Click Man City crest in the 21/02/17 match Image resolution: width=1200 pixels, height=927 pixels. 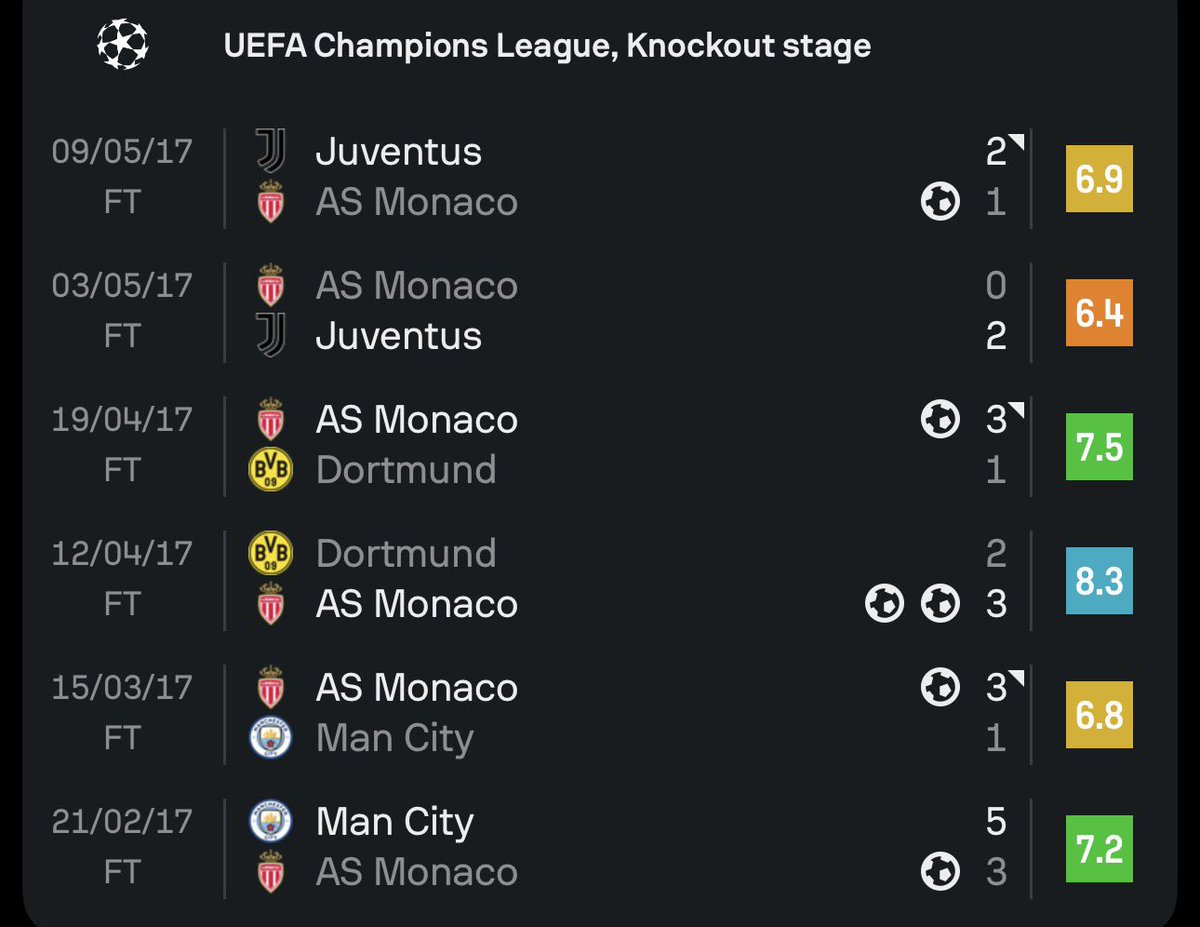pyautogui.click(x=270, y=821)
